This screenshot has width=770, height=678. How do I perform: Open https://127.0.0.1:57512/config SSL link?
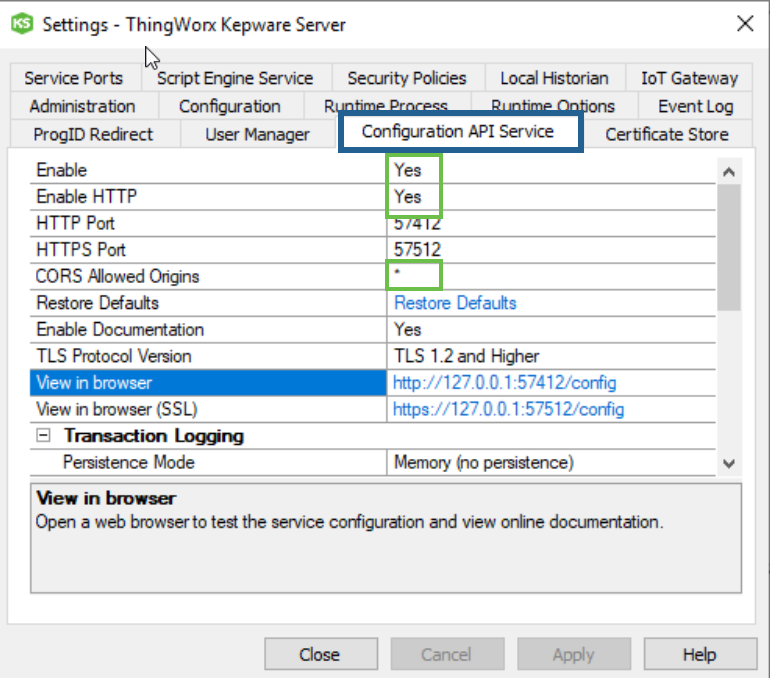click(508, 409)
